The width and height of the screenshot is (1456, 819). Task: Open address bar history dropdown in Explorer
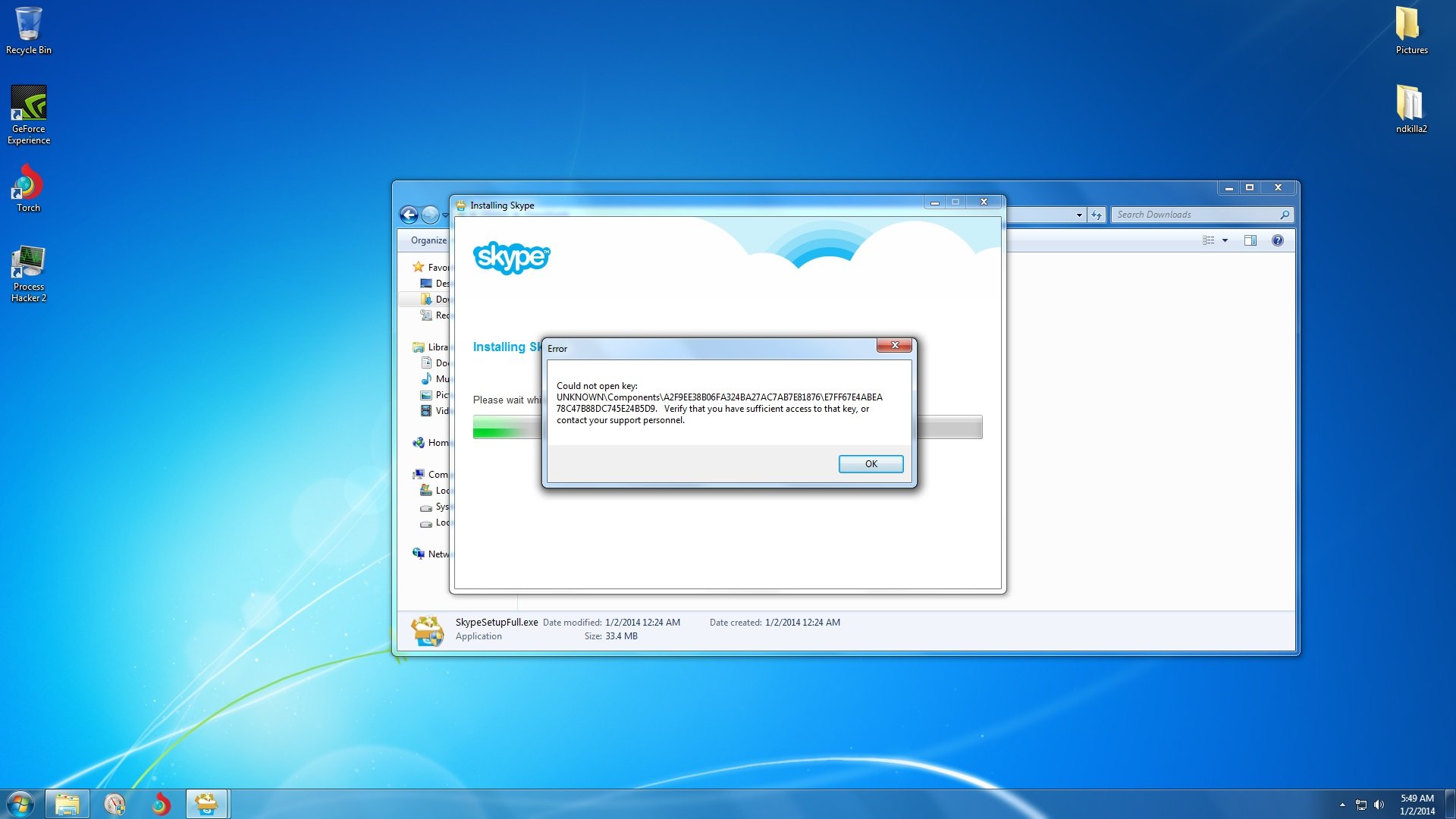click(1079, 215)
